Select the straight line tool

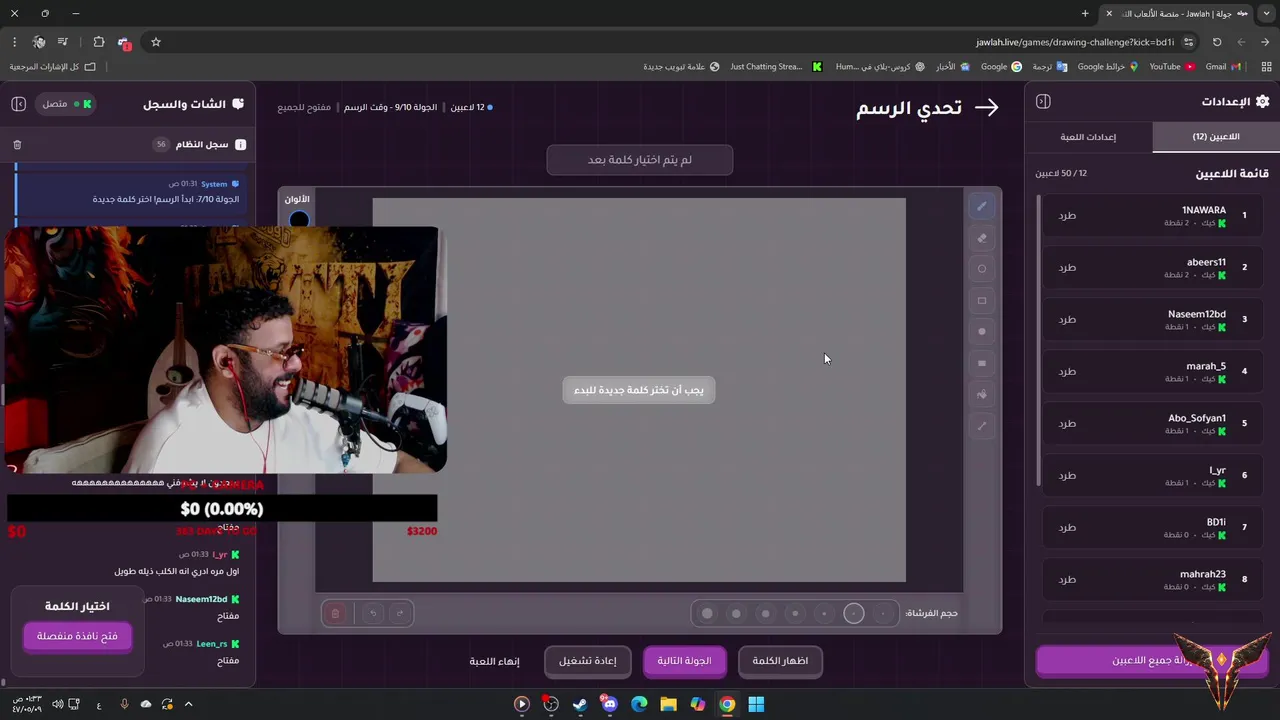[x=981, y=426]
